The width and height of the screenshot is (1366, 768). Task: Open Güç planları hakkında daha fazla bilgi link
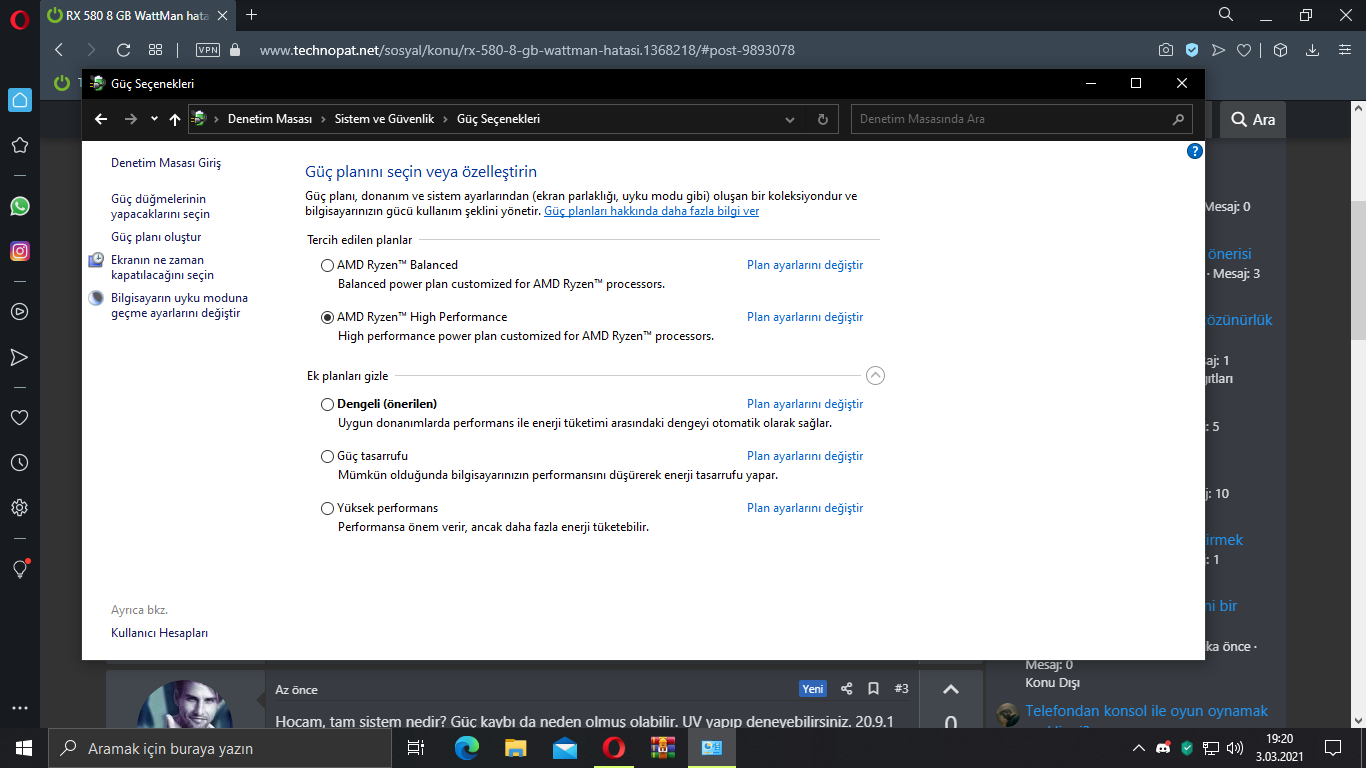tap(651, 211)
